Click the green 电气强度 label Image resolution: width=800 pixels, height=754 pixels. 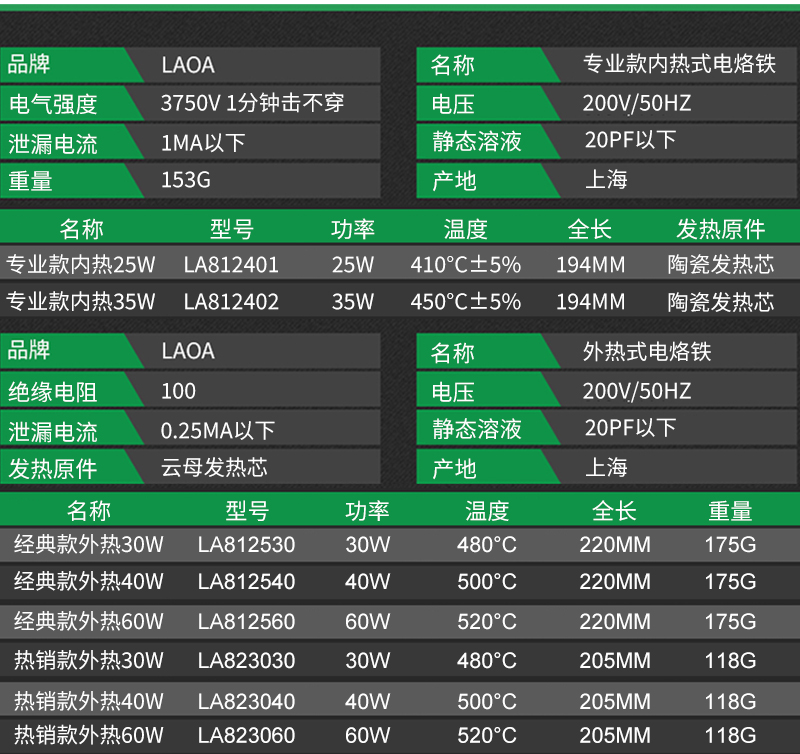coord(53,104)
